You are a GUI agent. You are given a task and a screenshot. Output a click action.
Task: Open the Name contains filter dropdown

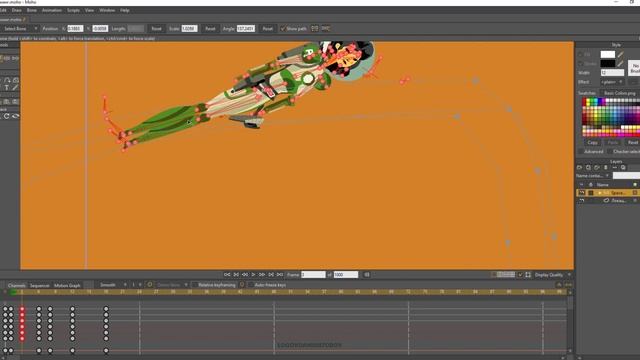pyautogui.click(x=593, y=176)
